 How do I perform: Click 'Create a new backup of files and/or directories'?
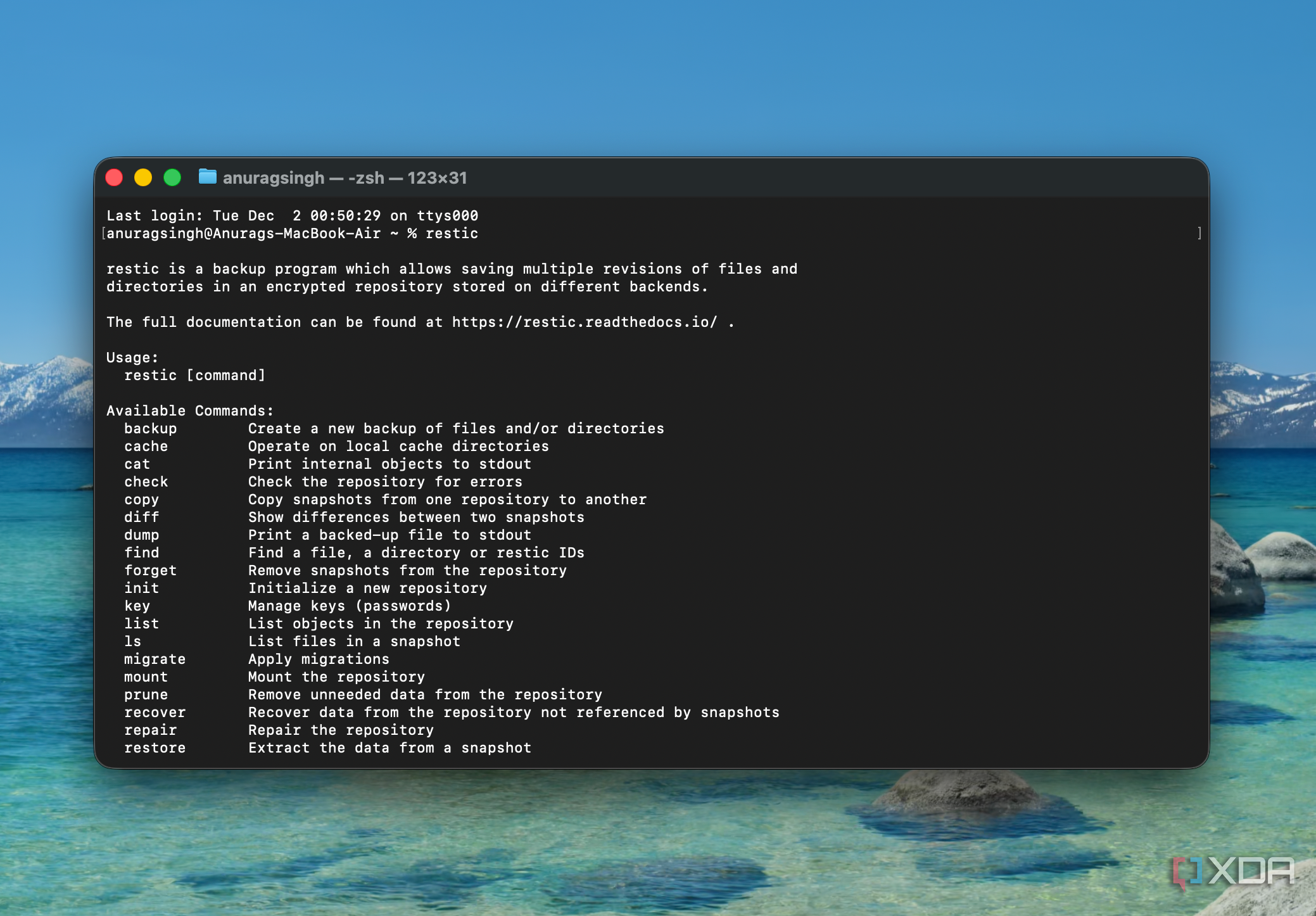click(x=456, y=429)
